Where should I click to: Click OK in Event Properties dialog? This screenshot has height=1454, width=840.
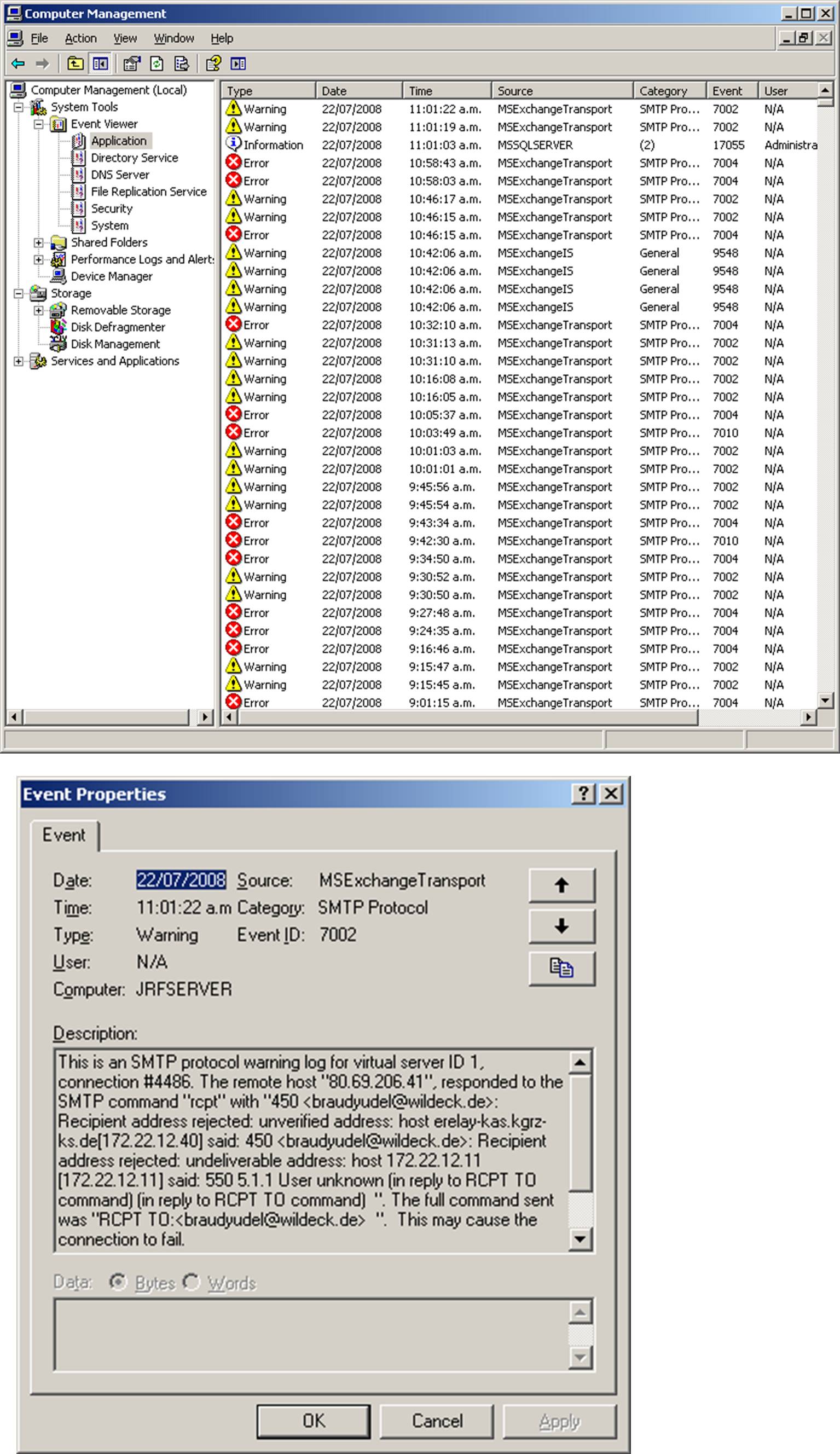pos(313,1421)
